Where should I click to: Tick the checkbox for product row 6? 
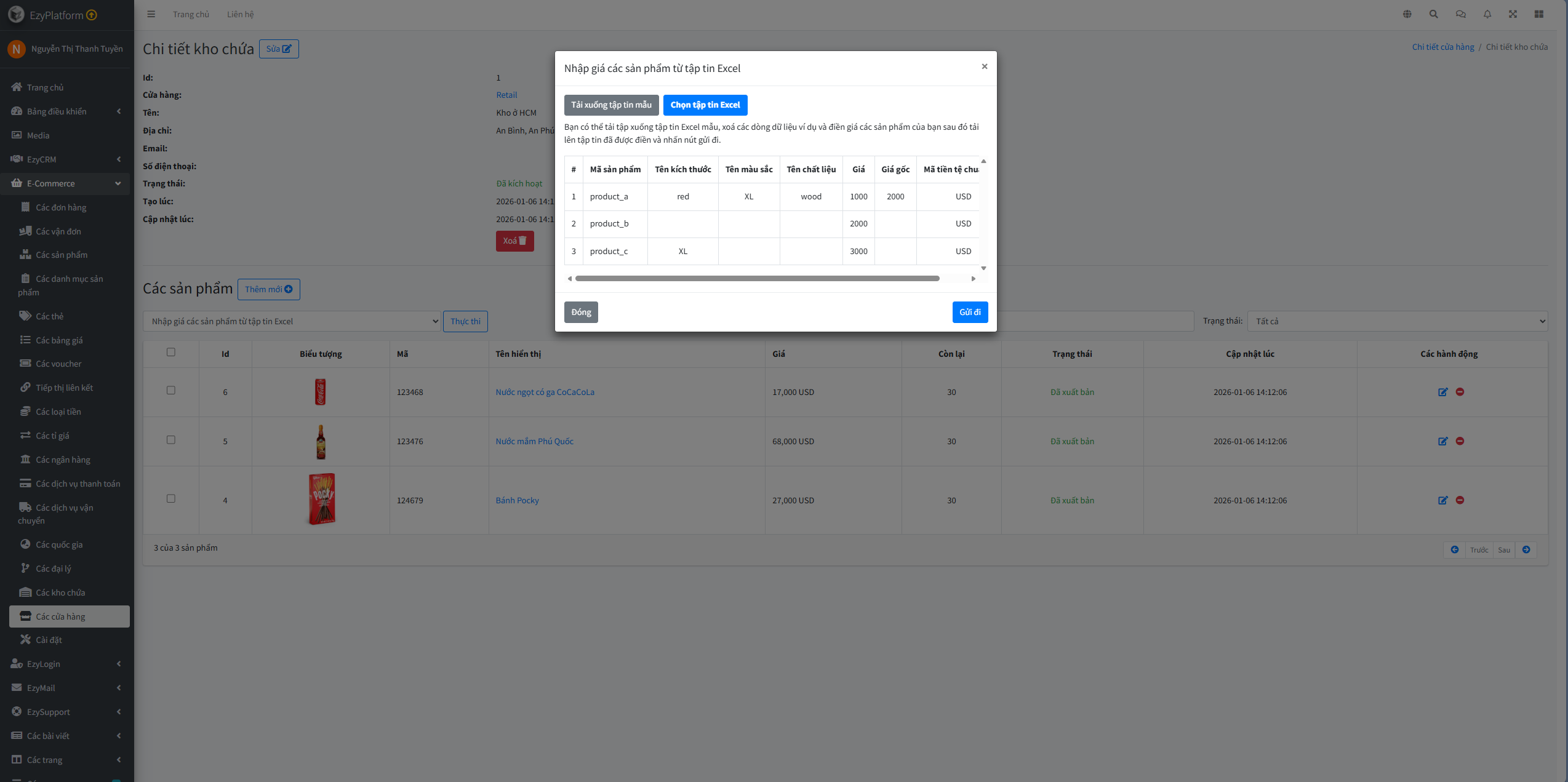pos(171,390)
